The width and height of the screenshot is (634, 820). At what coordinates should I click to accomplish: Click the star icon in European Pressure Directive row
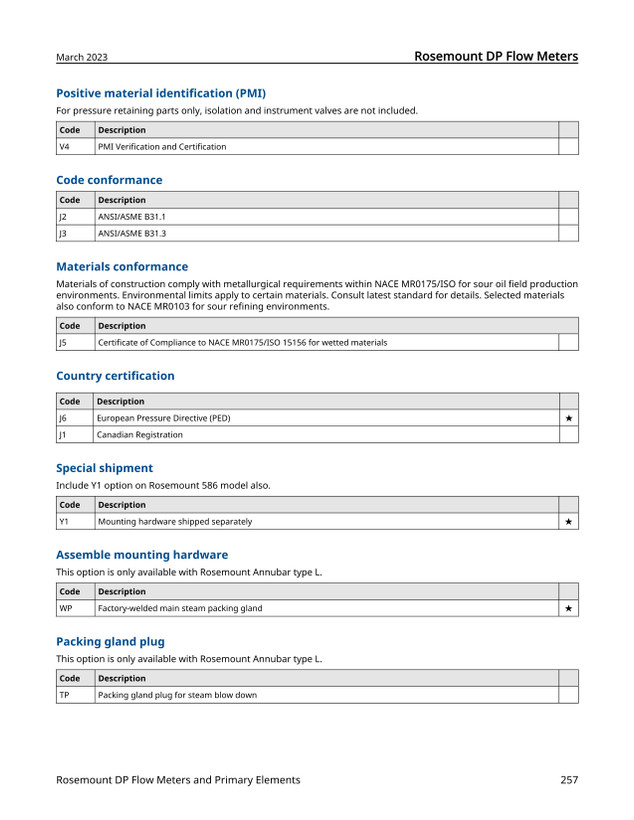tap(569, 418)
